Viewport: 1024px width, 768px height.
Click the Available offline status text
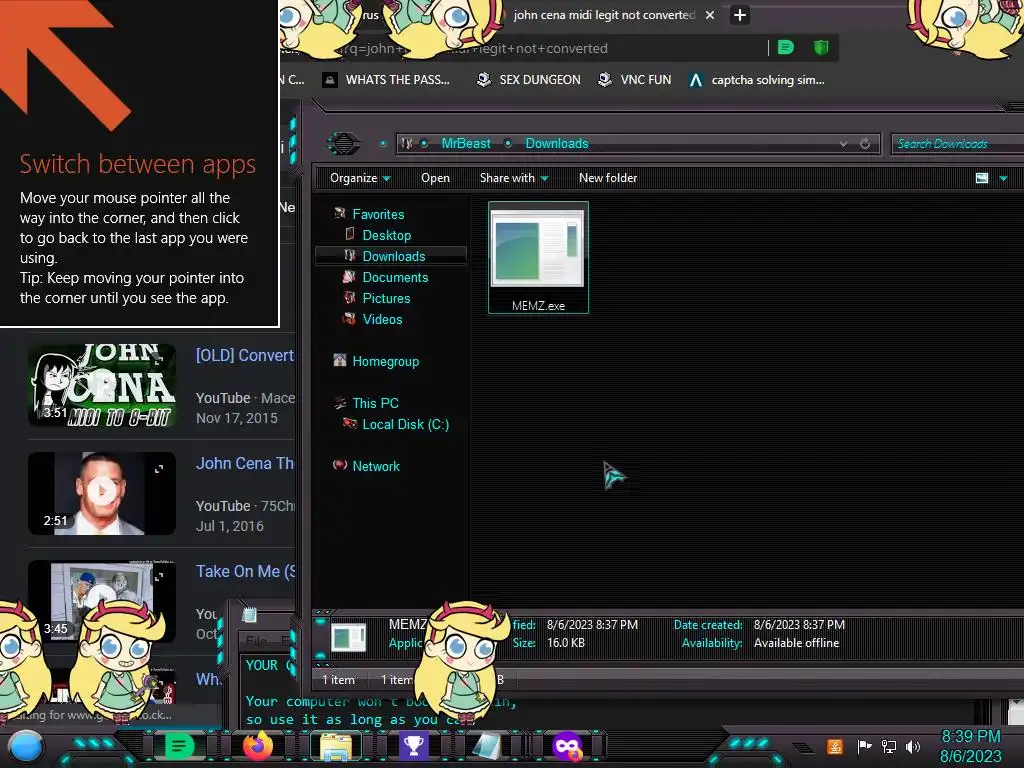(x=796, y=643)
